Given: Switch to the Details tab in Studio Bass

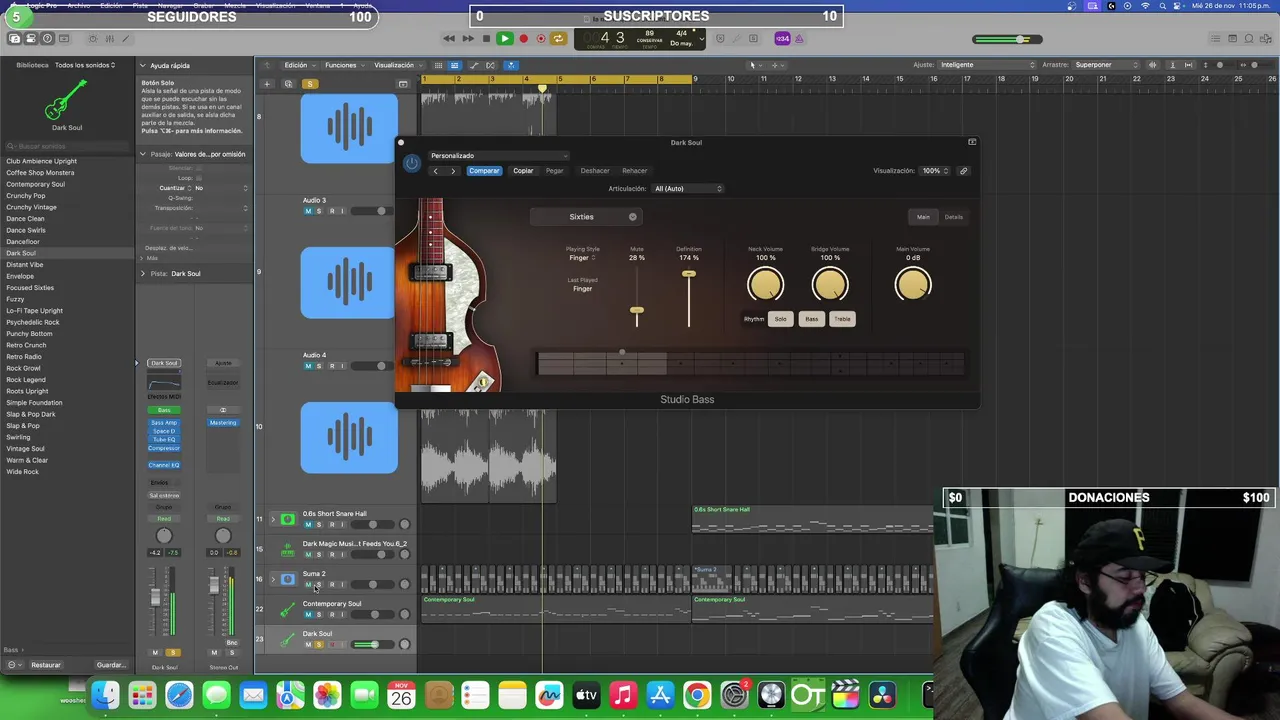Looking at the screenshot, I should pyautogui.click(x=953, y=217).
